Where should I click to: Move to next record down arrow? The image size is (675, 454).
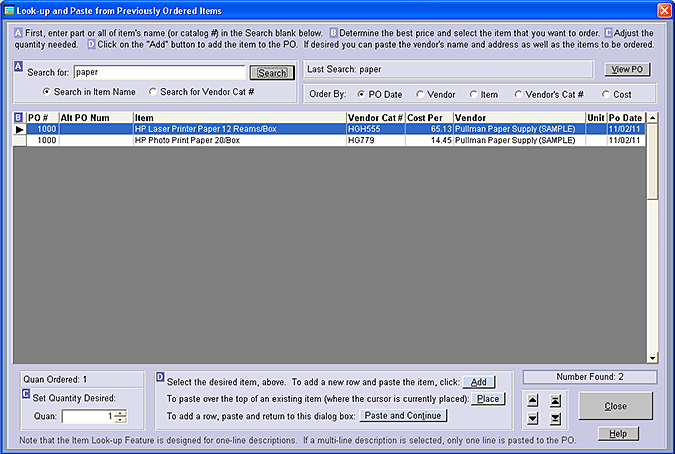[533, 418]
